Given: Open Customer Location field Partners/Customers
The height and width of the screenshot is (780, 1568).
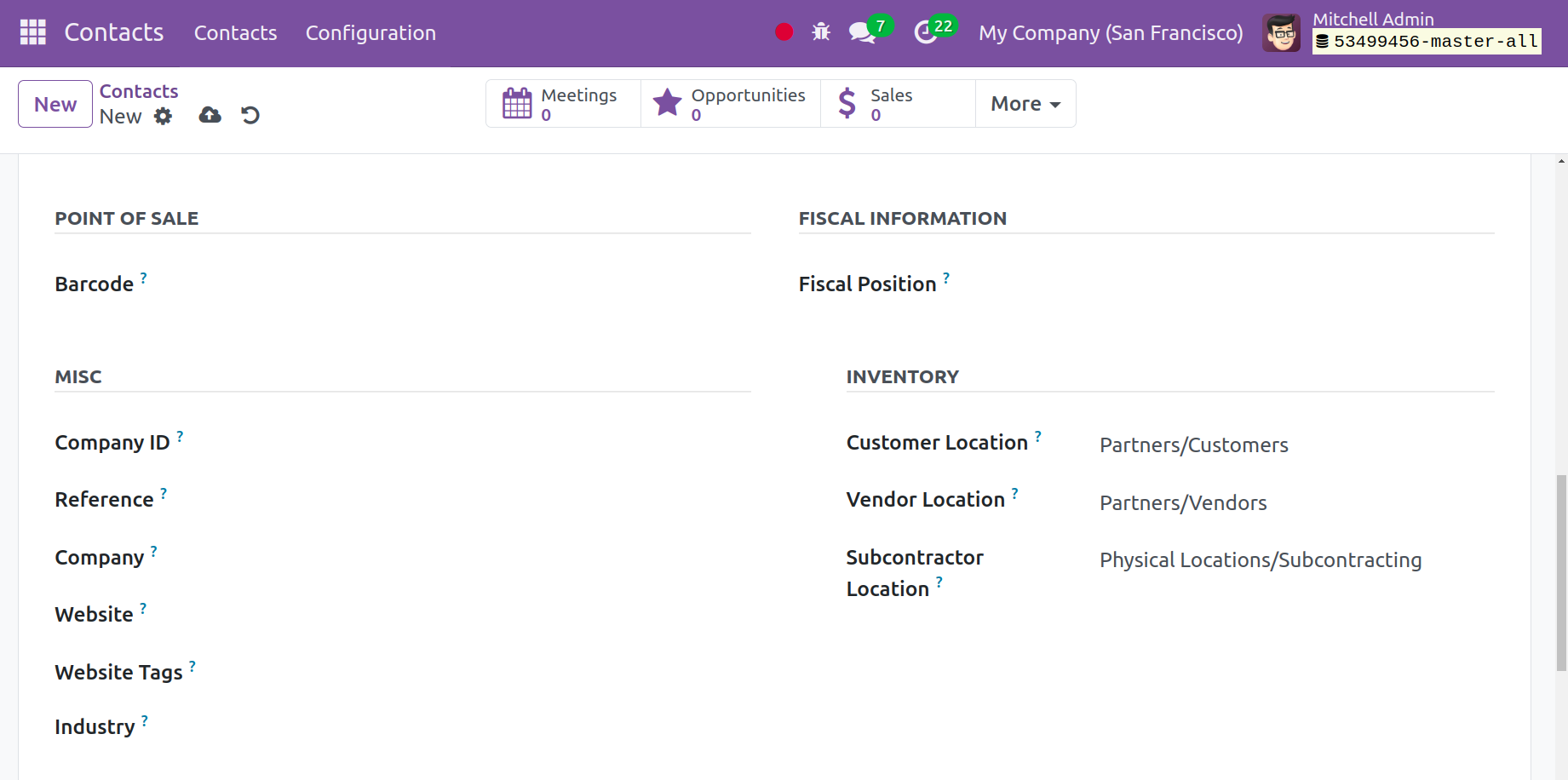Looking at the screenshot, I should [x=1193, y=445].
